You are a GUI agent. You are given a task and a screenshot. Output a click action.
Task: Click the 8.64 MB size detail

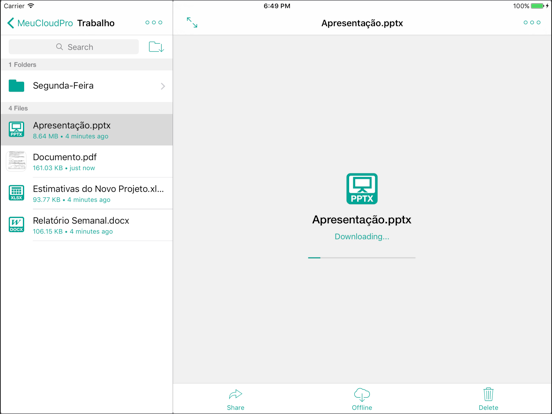click(45, 136)
